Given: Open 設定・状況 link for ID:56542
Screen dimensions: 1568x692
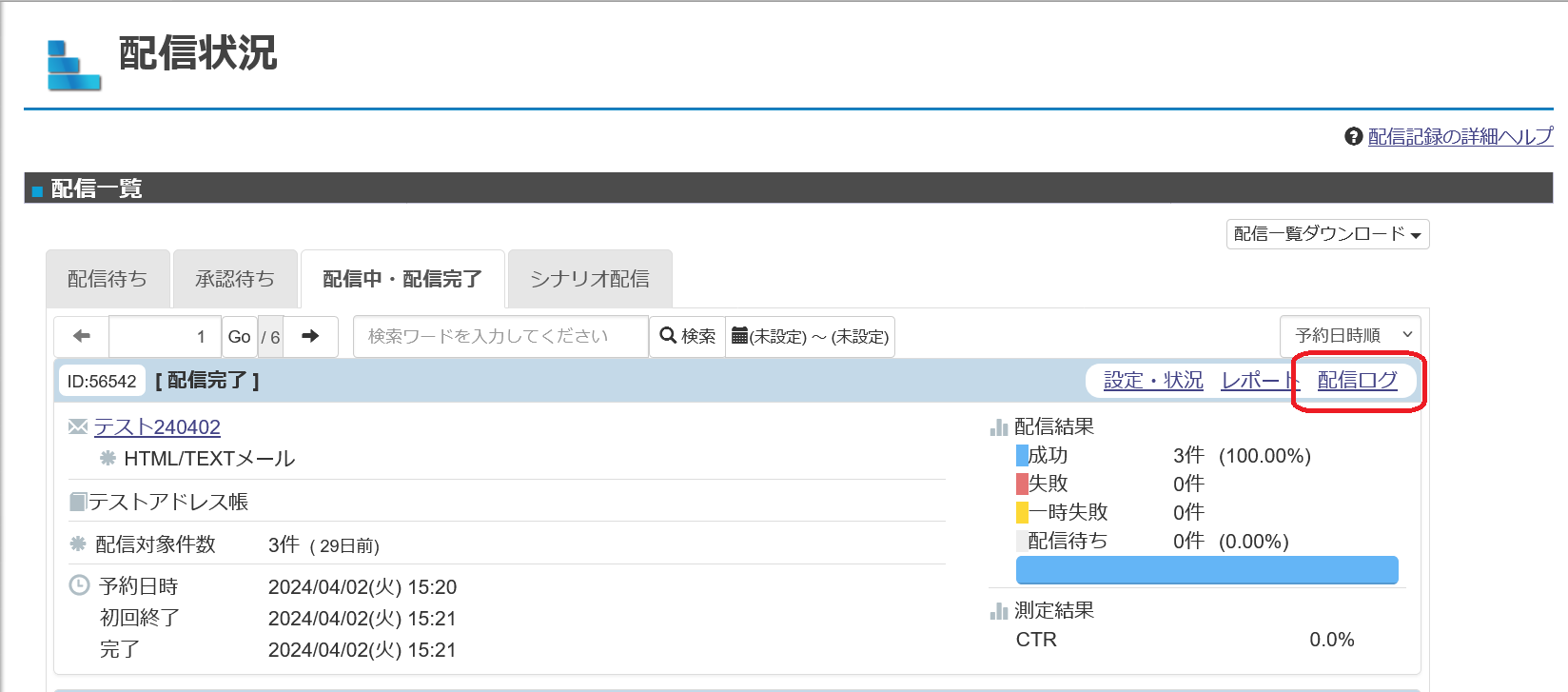Looking at the screenshot, I should click(x=1153, y=381).
